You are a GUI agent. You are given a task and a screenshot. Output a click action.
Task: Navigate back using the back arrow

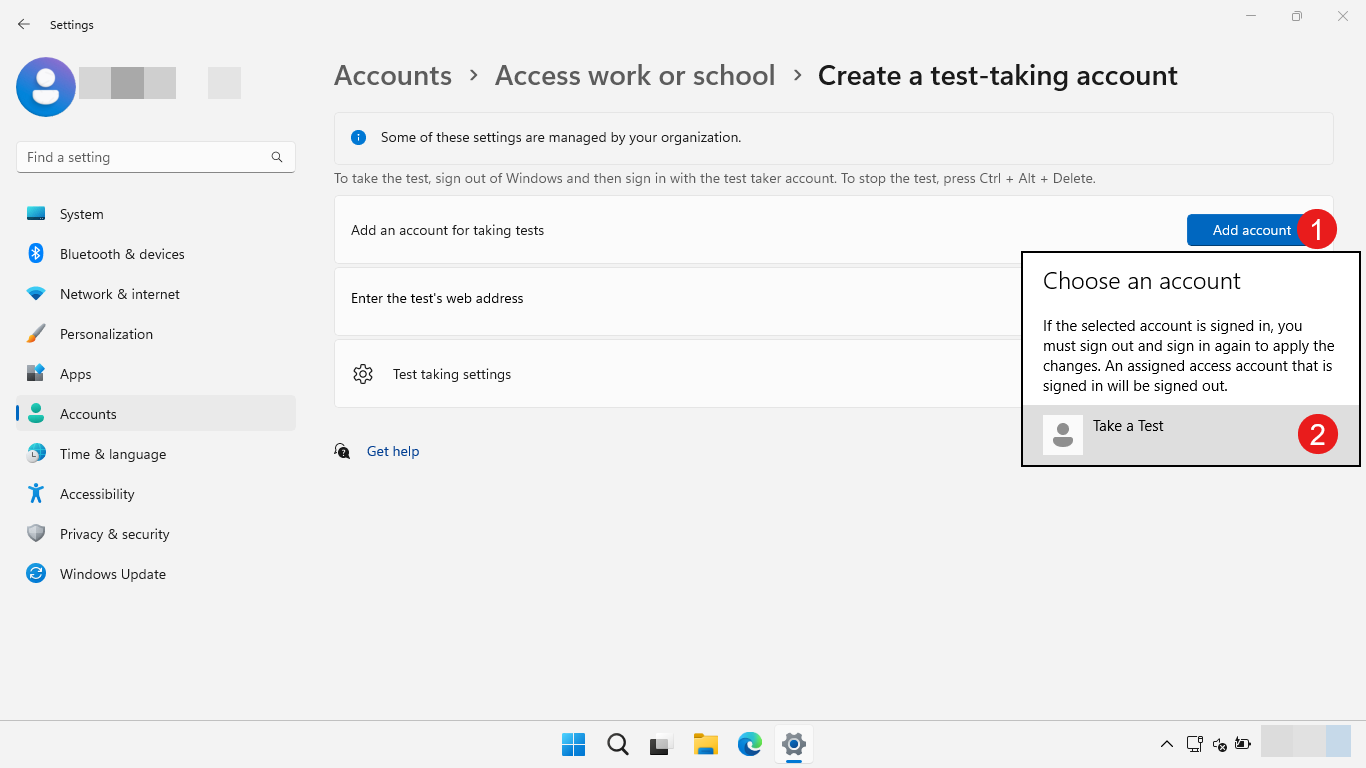(23, 24)
